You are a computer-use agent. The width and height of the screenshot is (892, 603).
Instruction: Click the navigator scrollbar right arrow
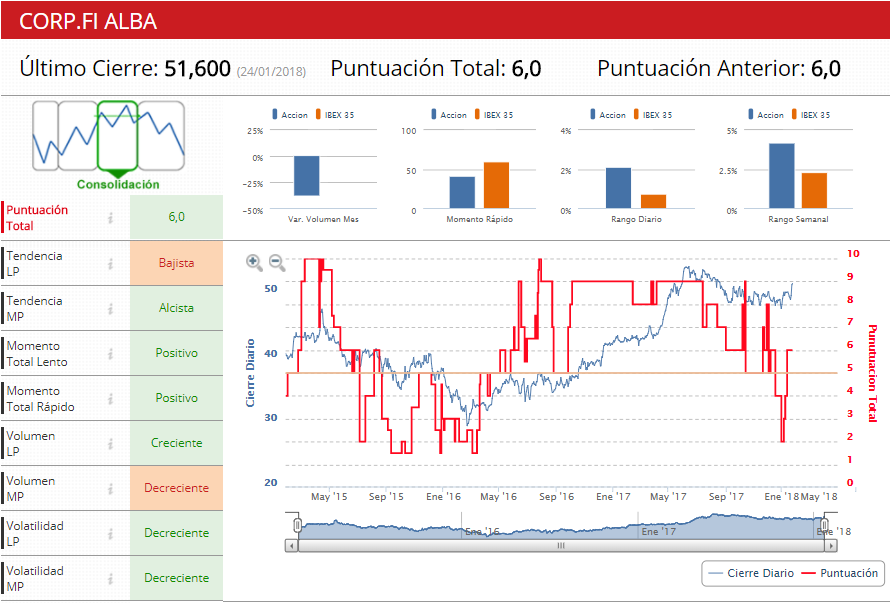point(831,546)
